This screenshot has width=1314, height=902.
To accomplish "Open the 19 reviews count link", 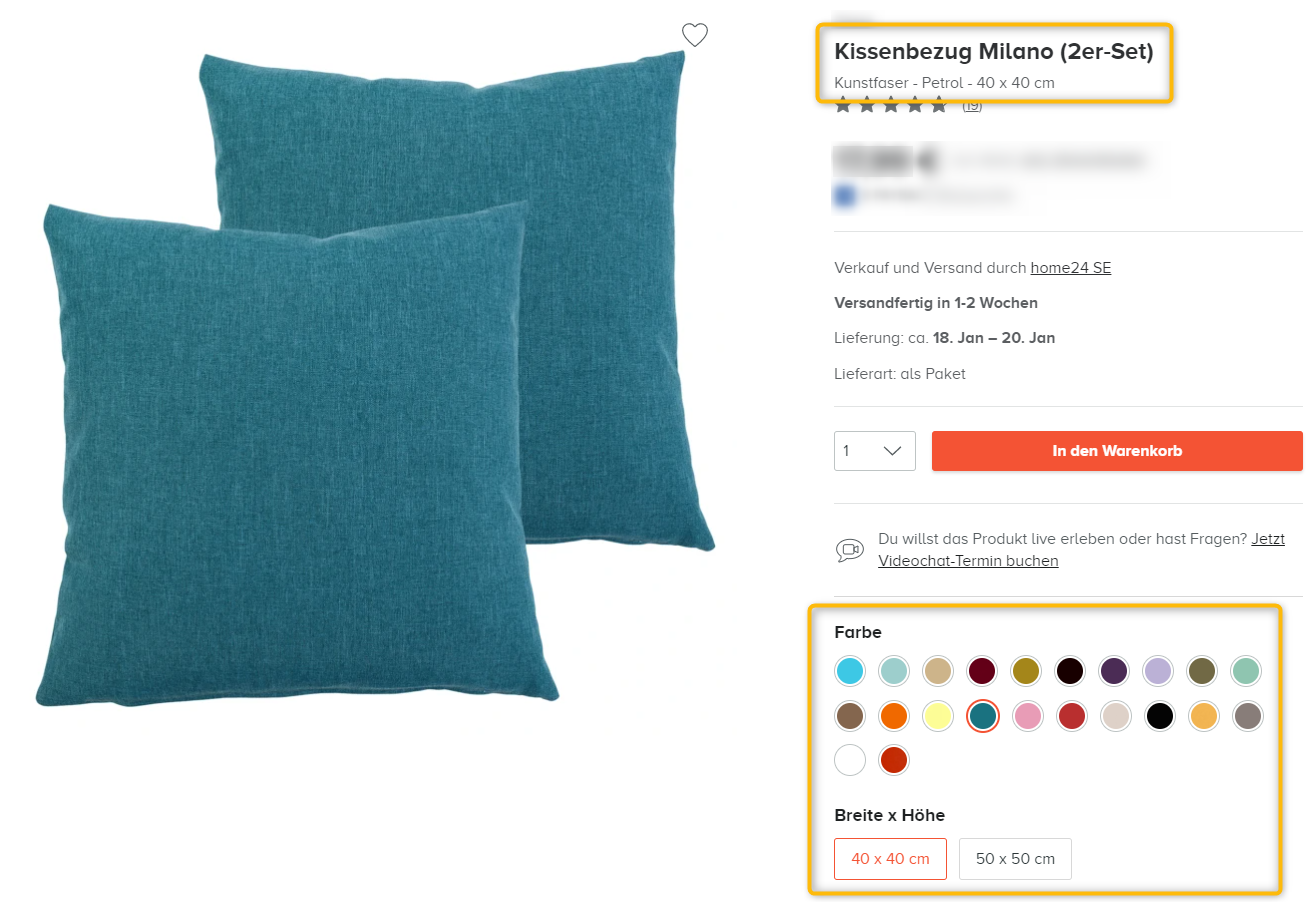I will [972, 105].
